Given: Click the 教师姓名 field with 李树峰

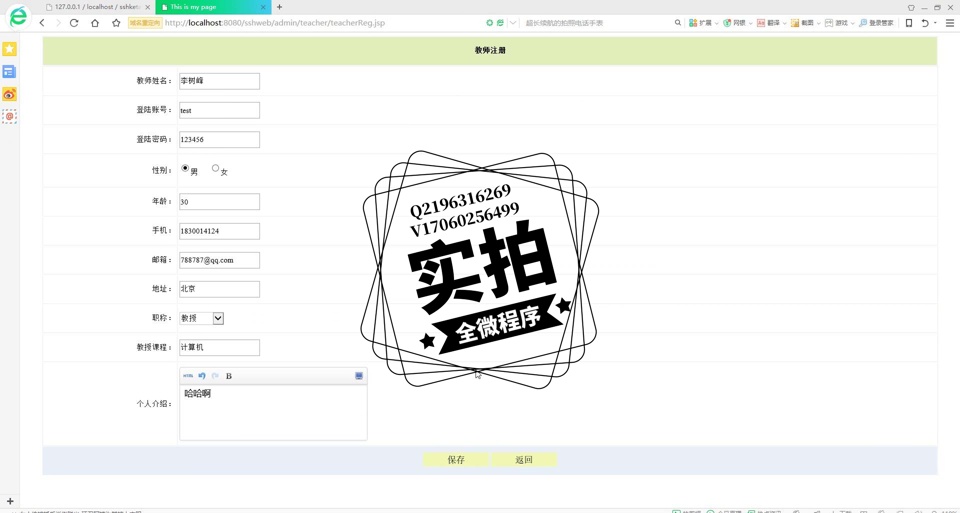Looking at the screenshot, I should point(219,81).
